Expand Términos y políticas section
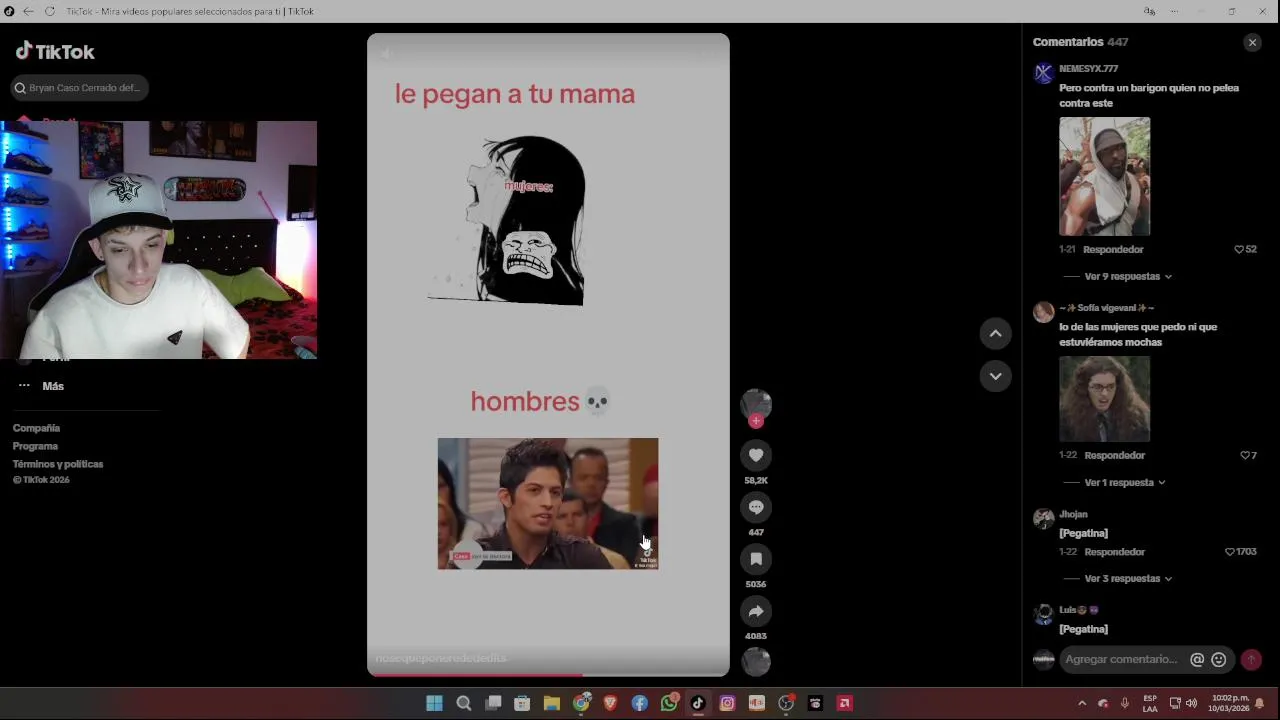Viewport: 1280px width, 720px height. point(58,464)
